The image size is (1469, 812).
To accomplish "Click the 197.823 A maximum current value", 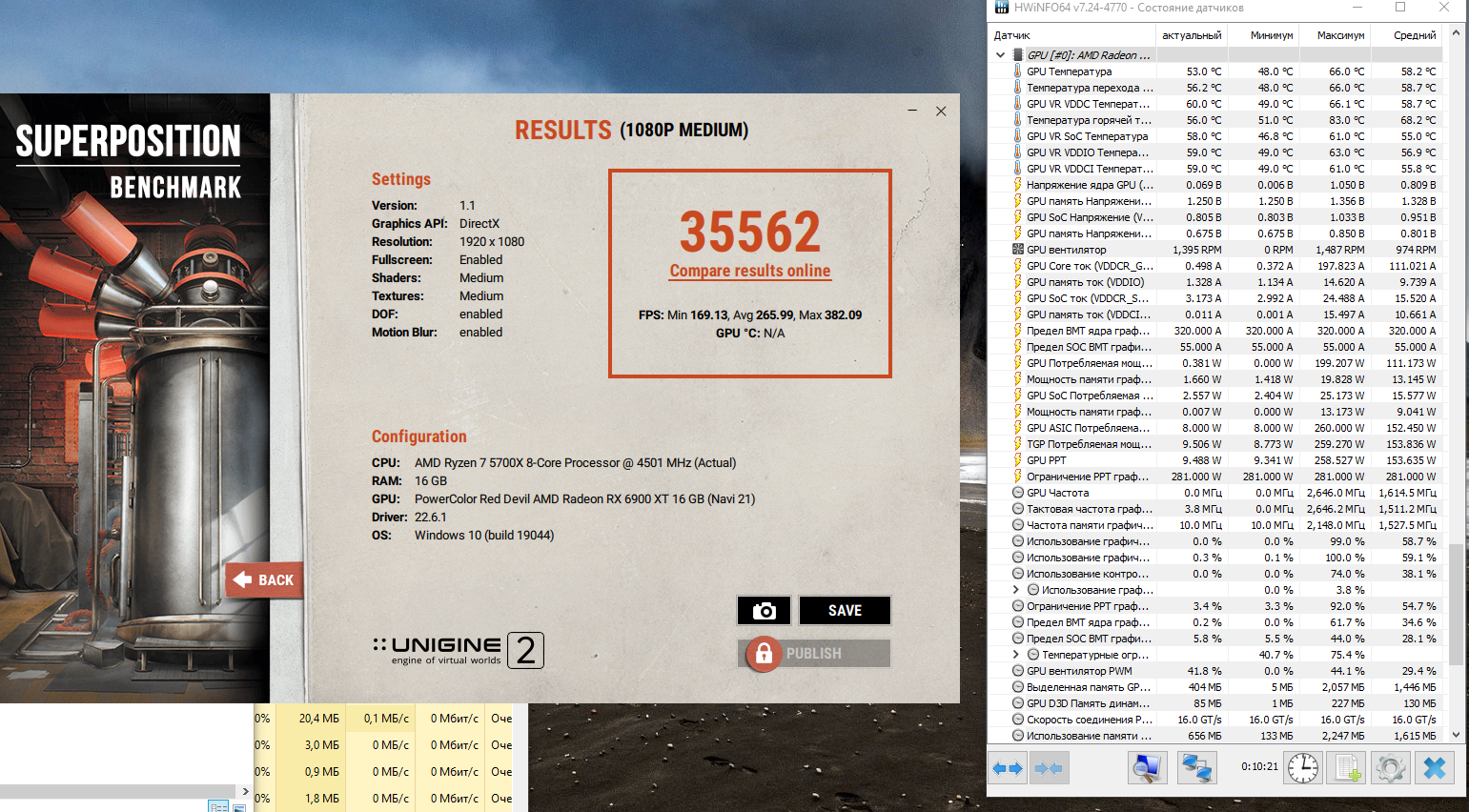I will click(1341, 266).
